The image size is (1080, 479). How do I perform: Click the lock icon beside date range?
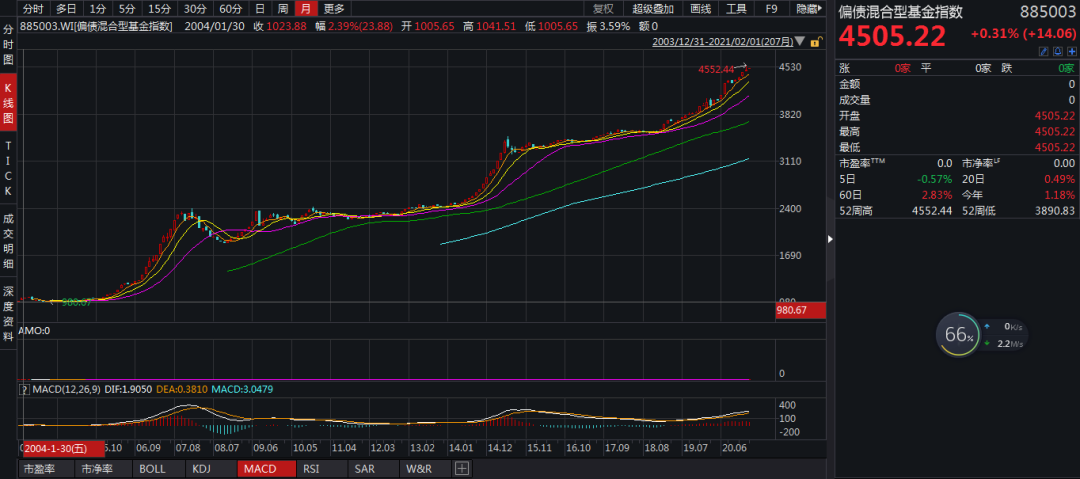(817, 42)
